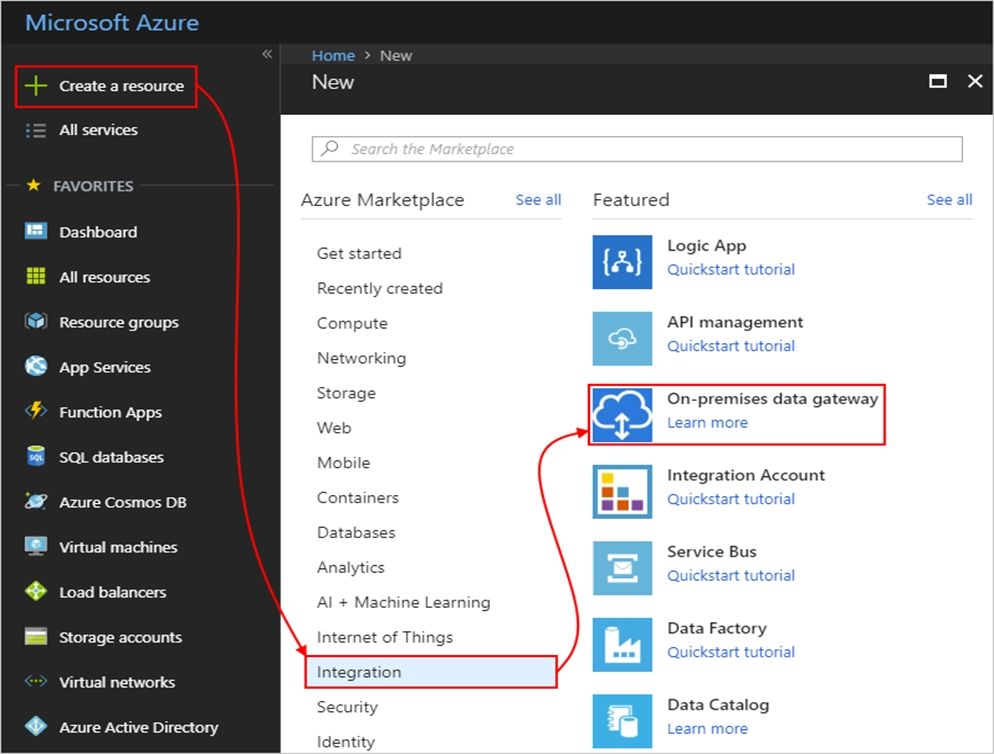Select Web category

pos(334,428)
